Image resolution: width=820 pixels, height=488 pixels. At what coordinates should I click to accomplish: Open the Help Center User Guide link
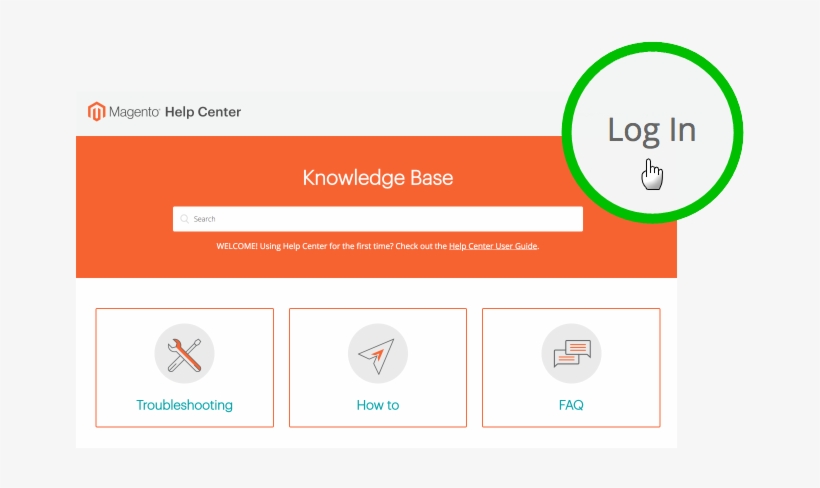tap(493, 246)
